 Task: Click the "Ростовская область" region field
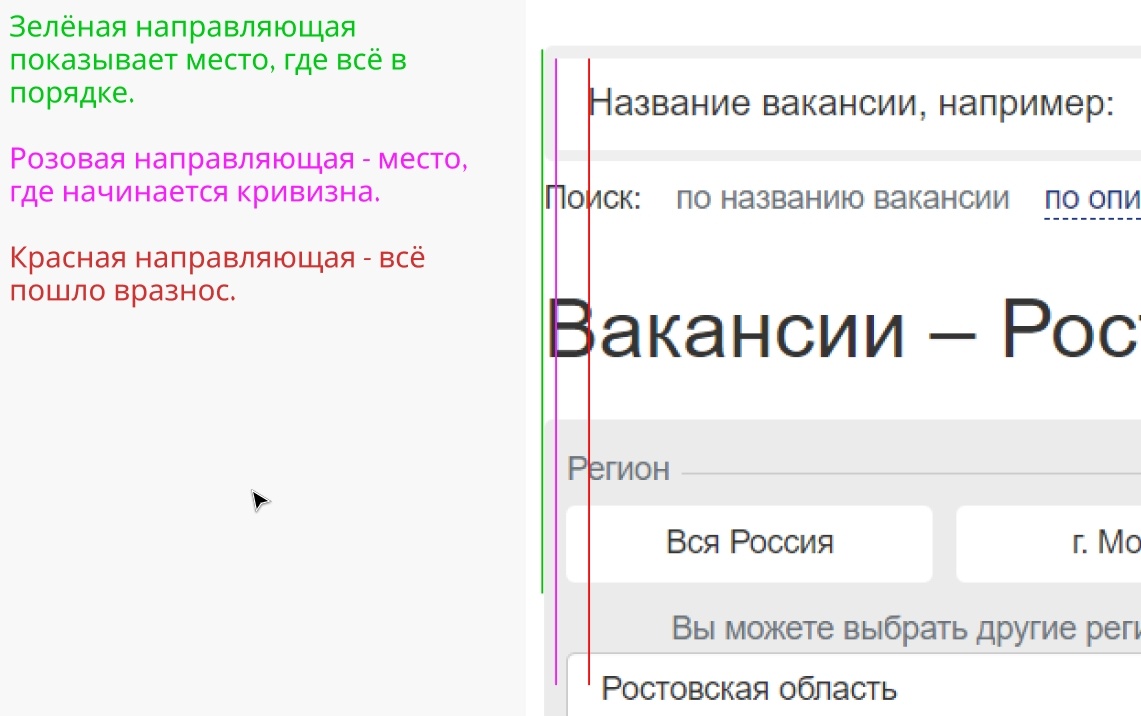coord(750,688)
